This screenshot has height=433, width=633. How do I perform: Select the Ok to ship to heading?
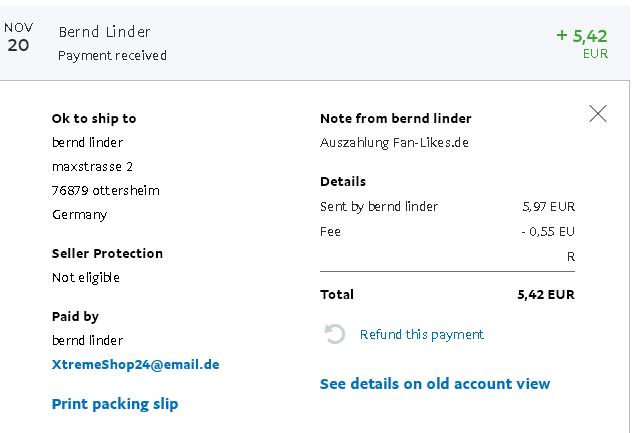pyautogui.click(x=94, y=118)
